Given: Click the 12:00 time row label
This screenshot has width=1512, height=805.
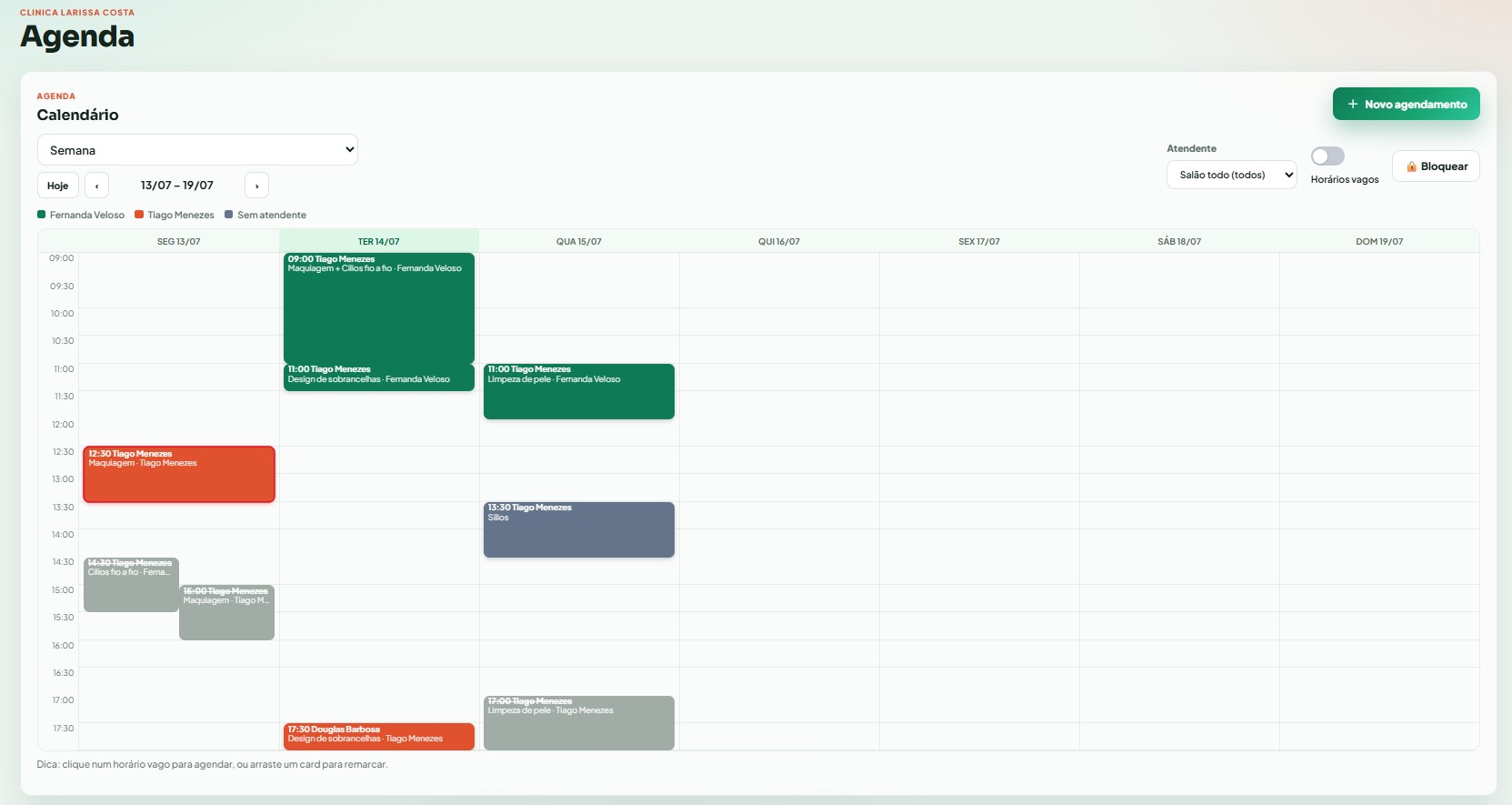Looking at the screenshot, I should [x=63, y=425].
